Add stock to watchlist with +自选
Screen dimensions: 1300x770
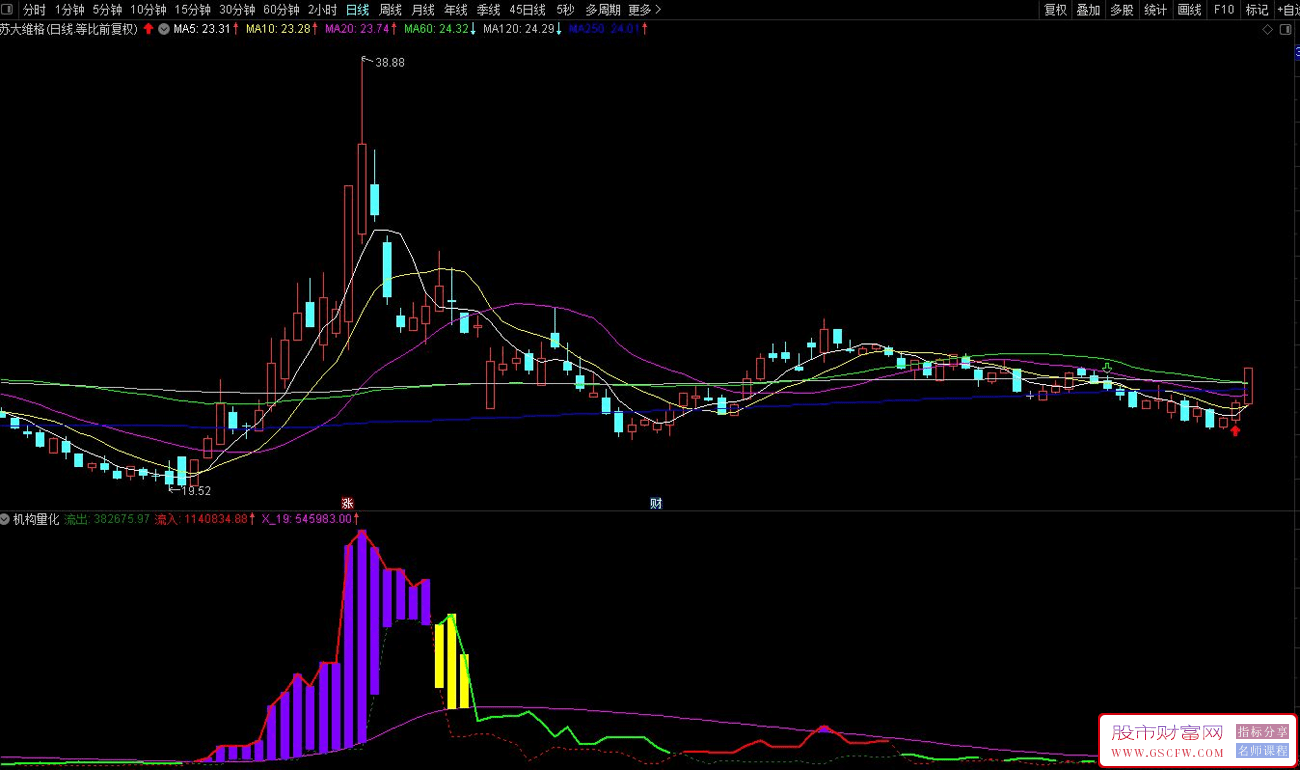[1287, 10]
